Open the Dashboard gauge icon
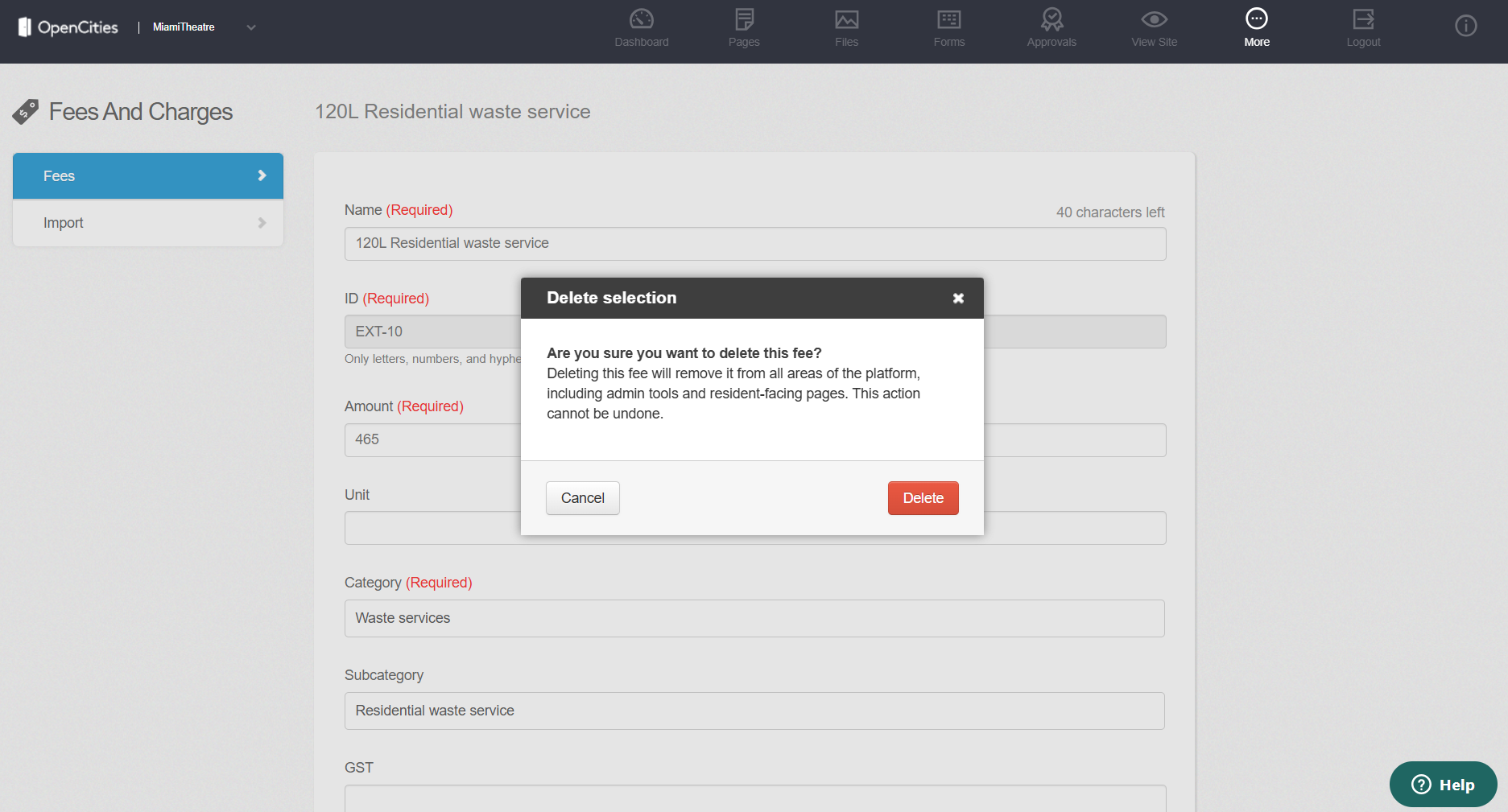The height and width of the screenshot is (812, 1508). click(x=641, y=19)
